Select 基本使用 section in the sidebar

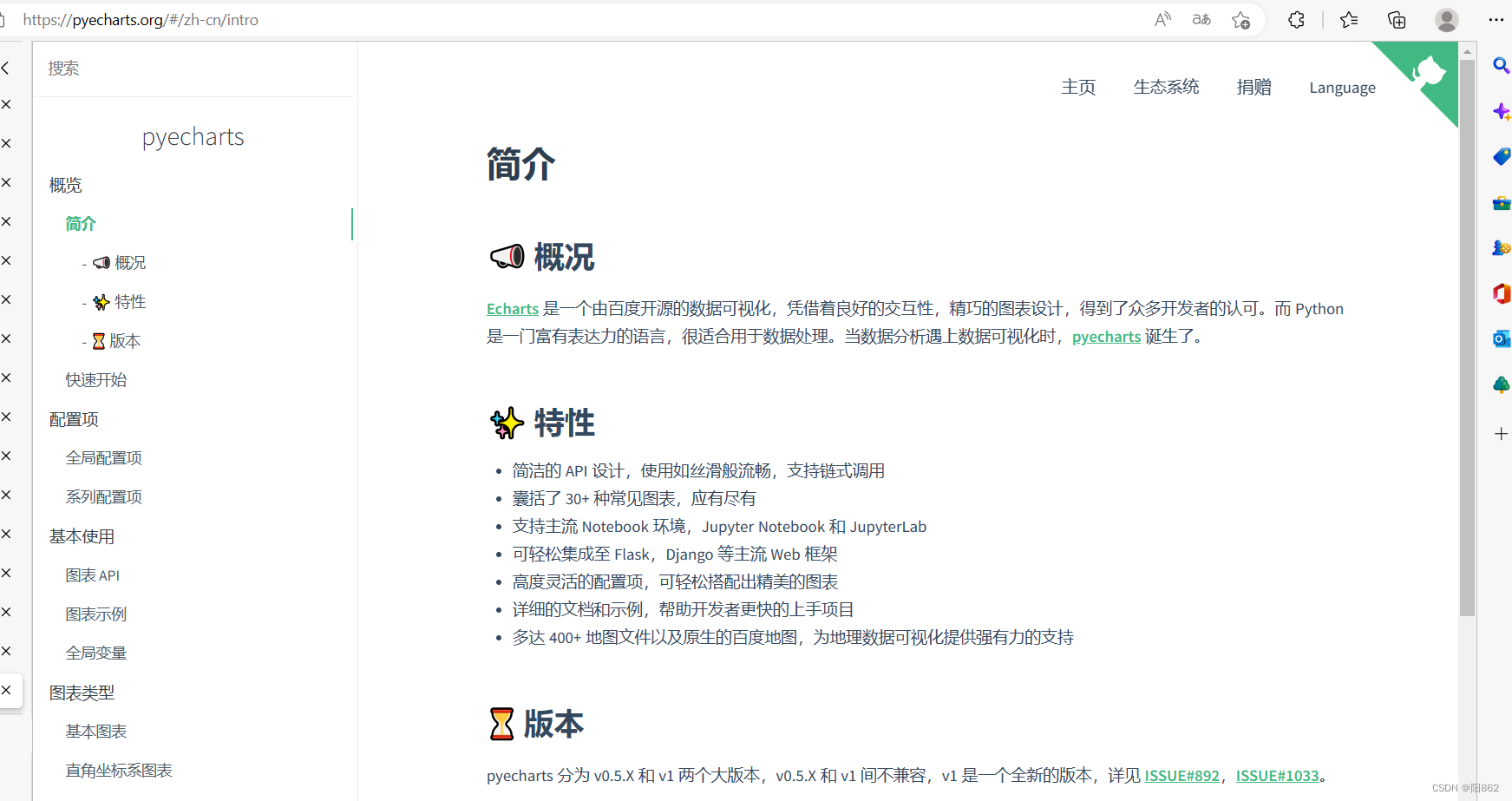[82, 536]
